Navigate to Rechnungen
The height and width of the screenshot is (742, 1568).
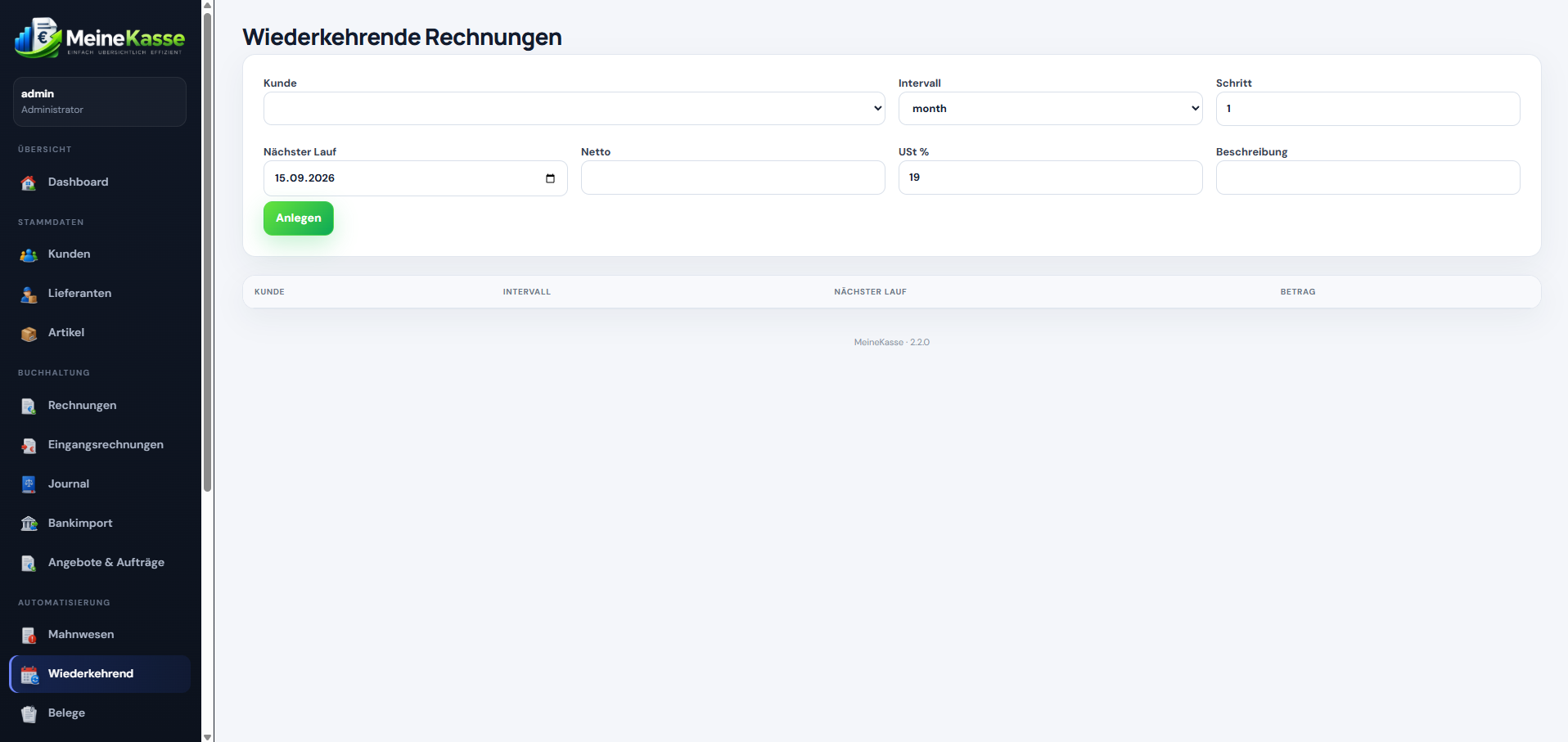tap(100, 406)
